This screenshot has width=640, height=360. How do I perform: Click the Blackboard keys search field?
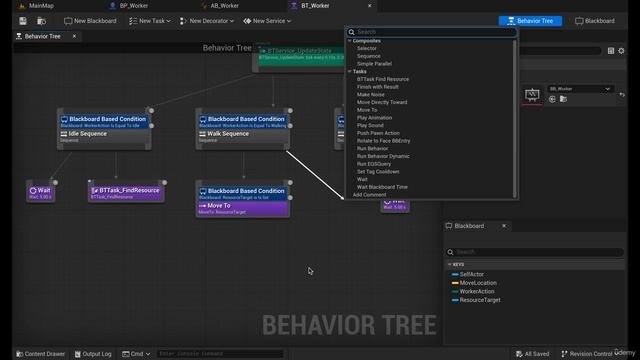[x=535, y=252]
